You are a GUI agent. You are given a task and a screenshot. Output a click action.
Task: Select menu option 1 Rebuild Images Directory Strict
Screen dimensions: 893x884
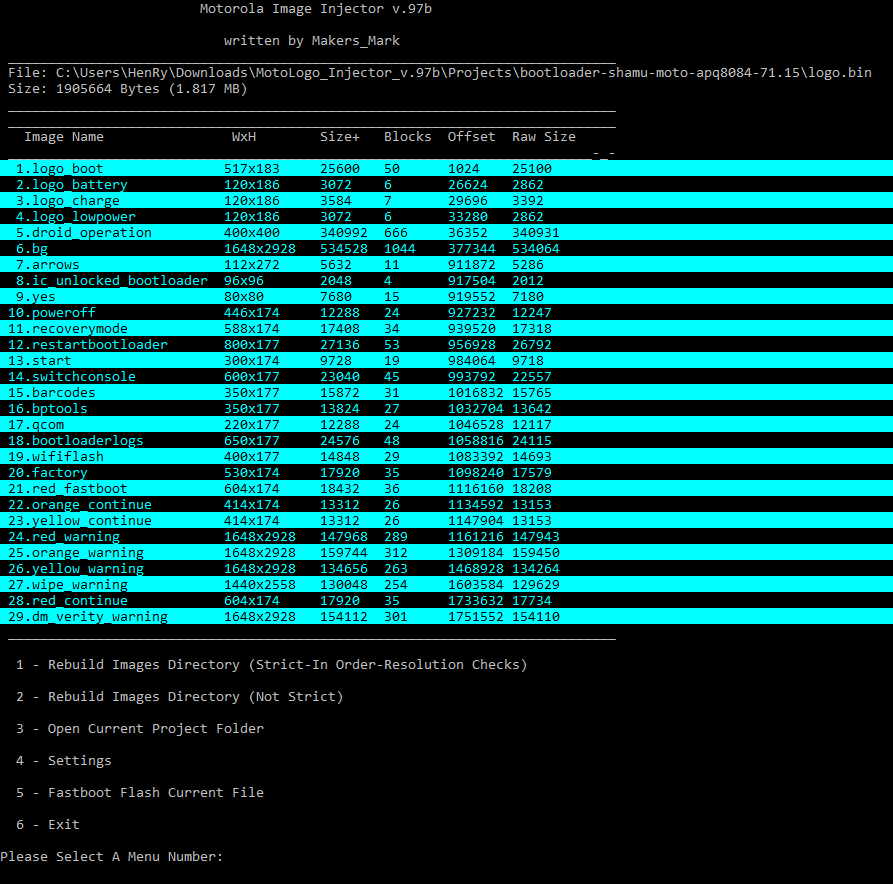[271, 665]
